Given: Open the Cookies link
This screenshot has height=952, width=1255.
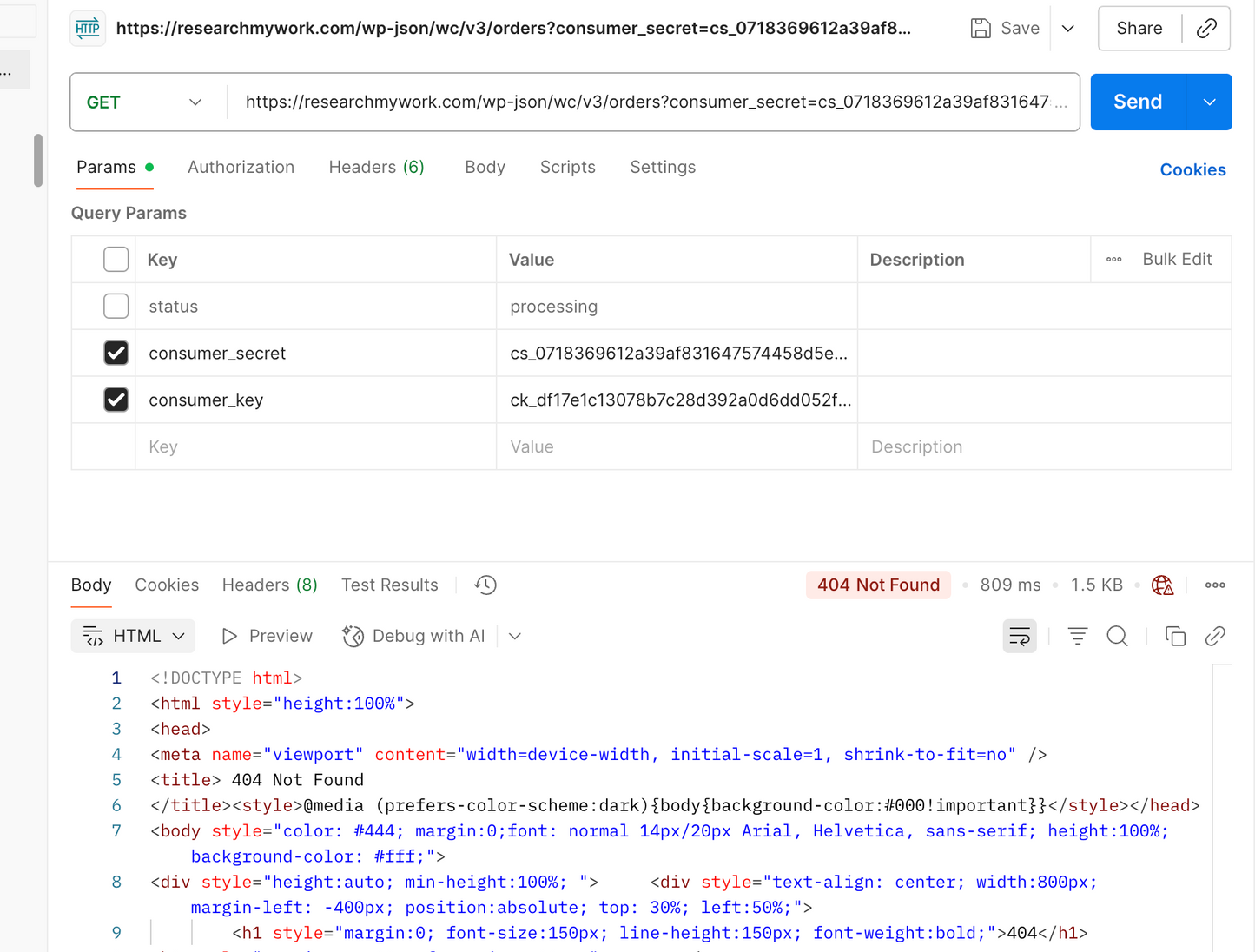Looking at the screenshot, I should 1192,170.
